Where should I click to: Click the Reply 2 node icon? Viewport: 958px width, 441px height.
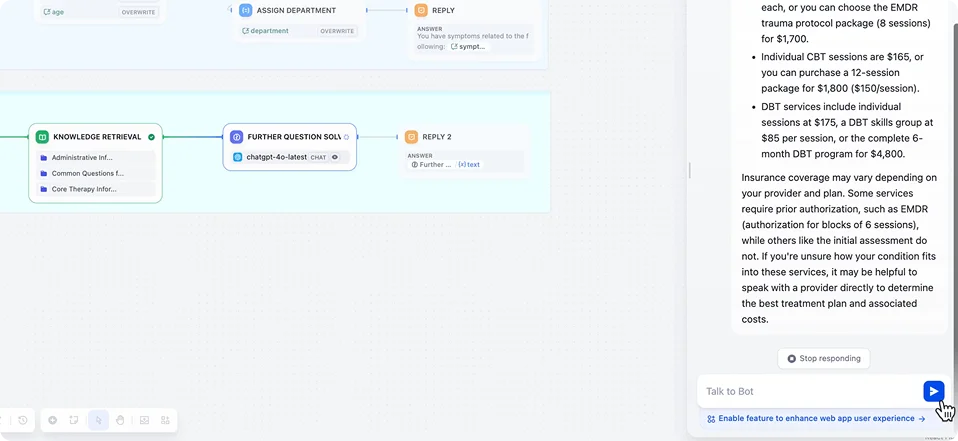tap(411, 137)
